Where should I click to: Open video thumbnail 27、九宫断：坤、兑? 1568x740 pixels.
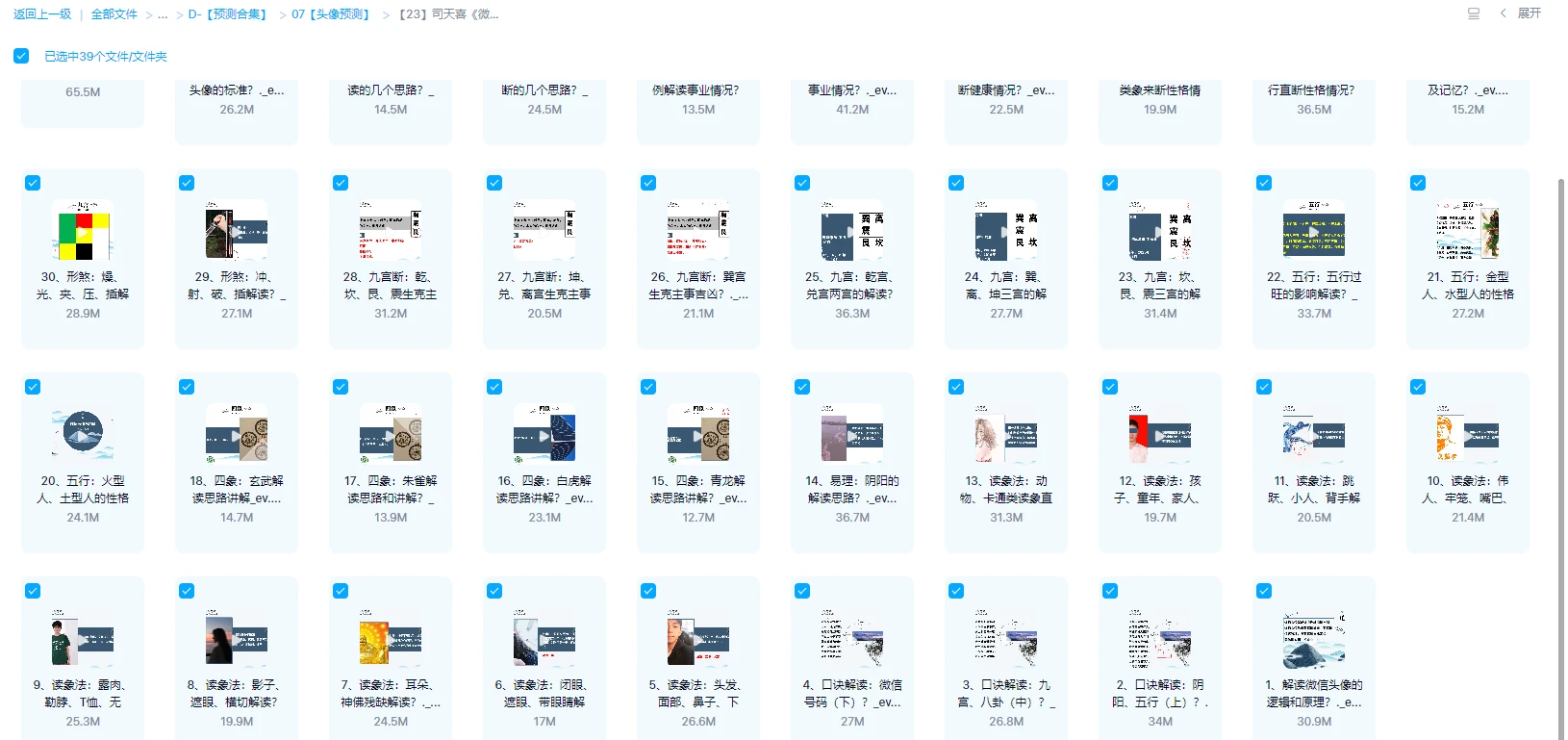[544, 231]
